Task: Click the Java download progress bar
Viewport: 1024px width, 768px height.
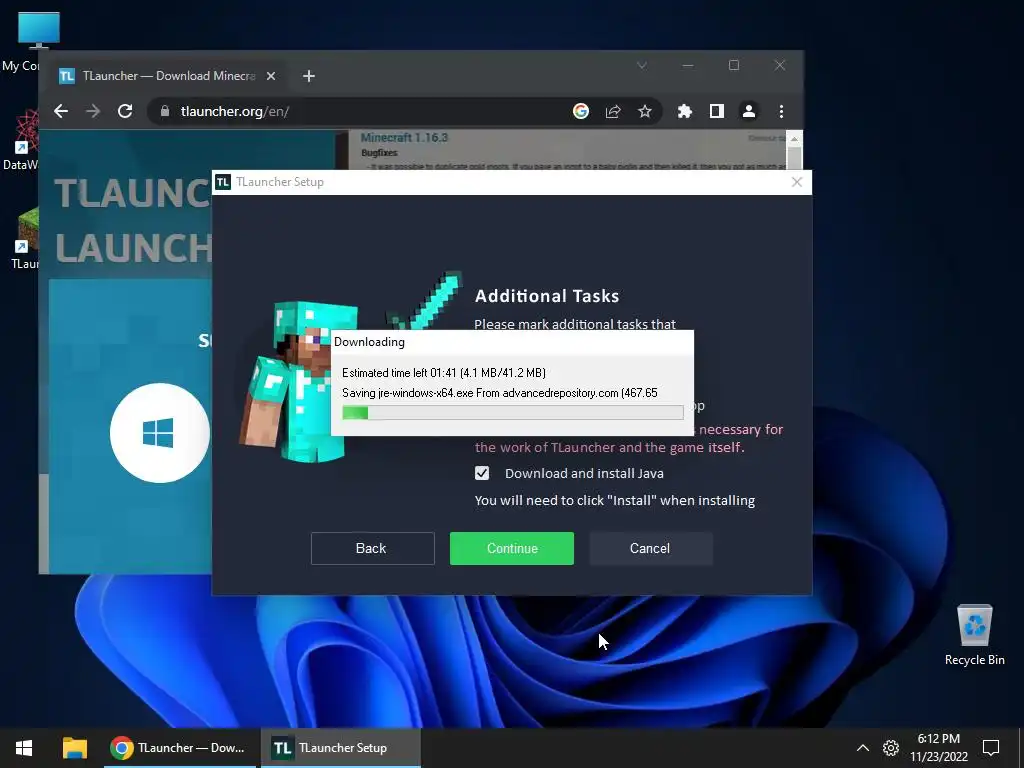Action: click(x=513, y=412)
